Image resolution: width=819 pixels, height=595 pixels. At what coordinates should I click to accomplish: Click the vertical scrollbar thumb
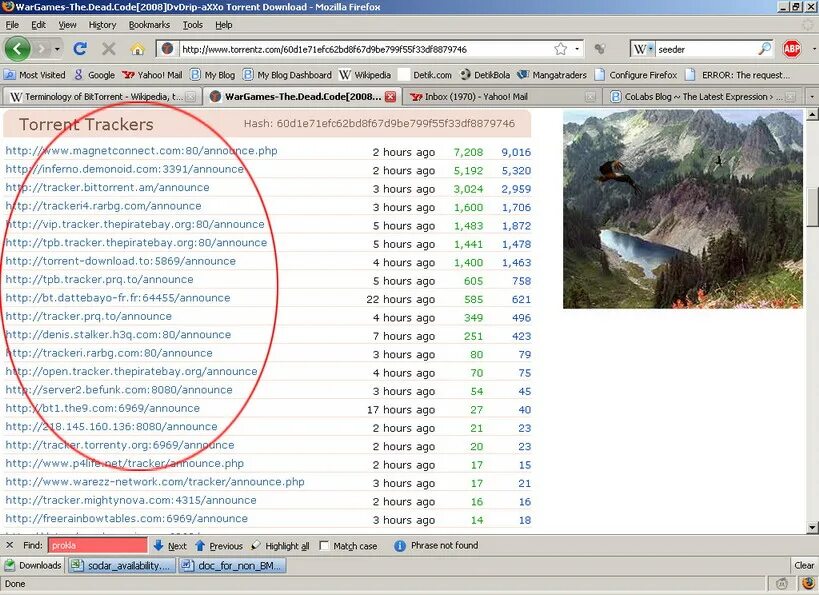pos(813,206)
